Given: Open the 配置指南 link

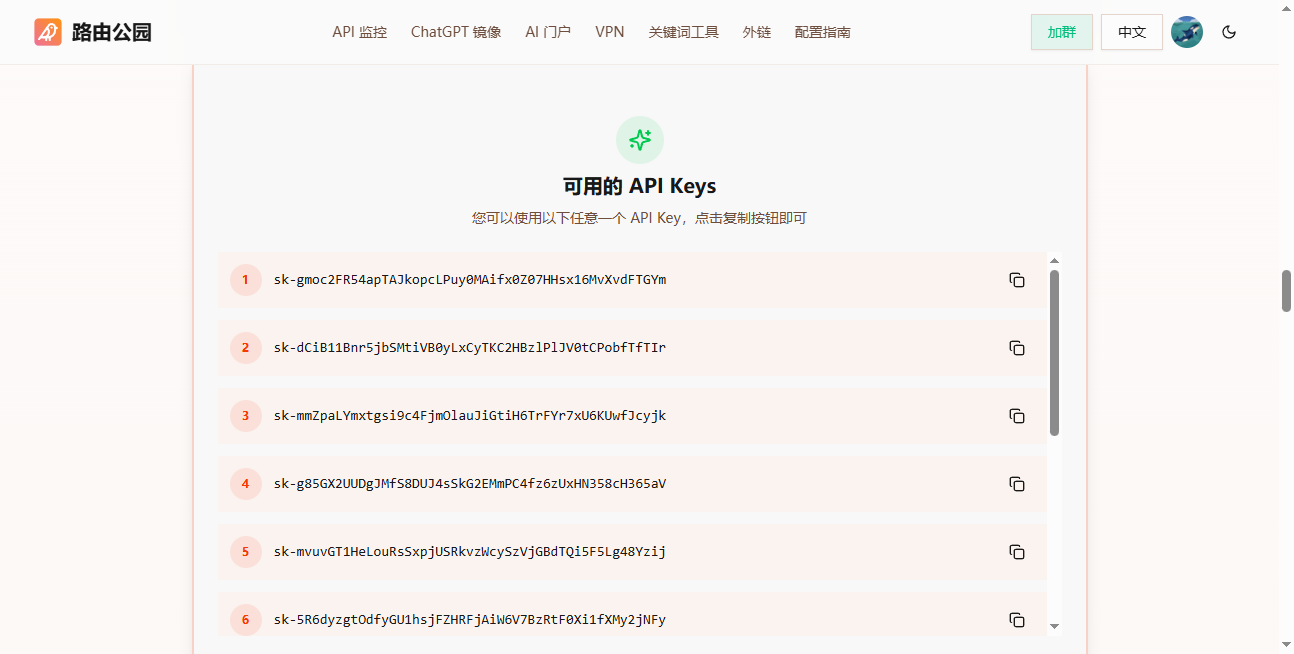Looking at the screenshot, I should coord(822,32).
